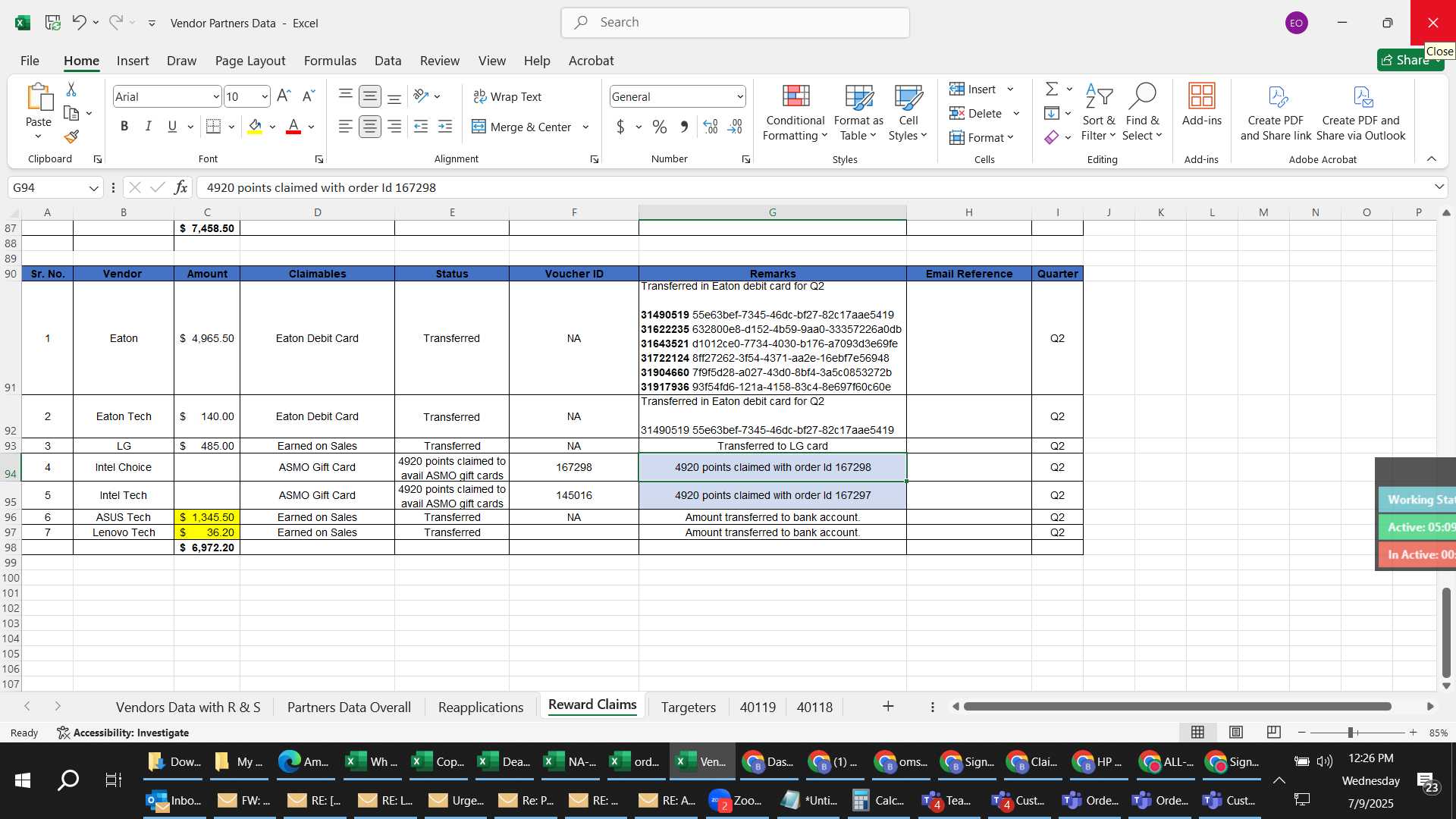Toggle Middle Align
The height and width of the screenshot is (819, 1456).
[370, 96]
